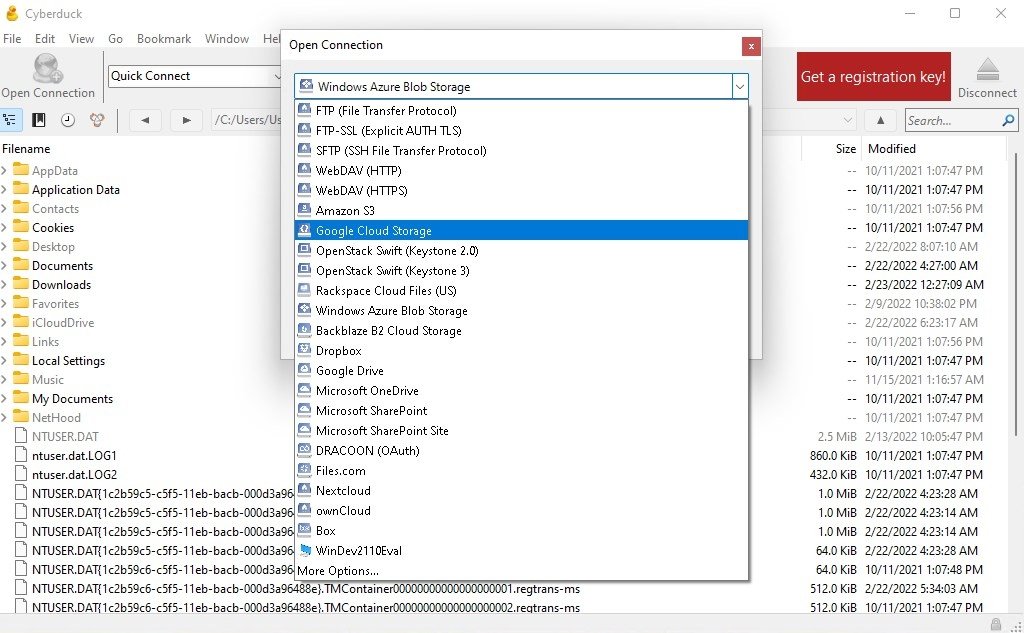Click the Disconnect eject icon
Viewport: 1024px width, 633px height.
(987, 69)
